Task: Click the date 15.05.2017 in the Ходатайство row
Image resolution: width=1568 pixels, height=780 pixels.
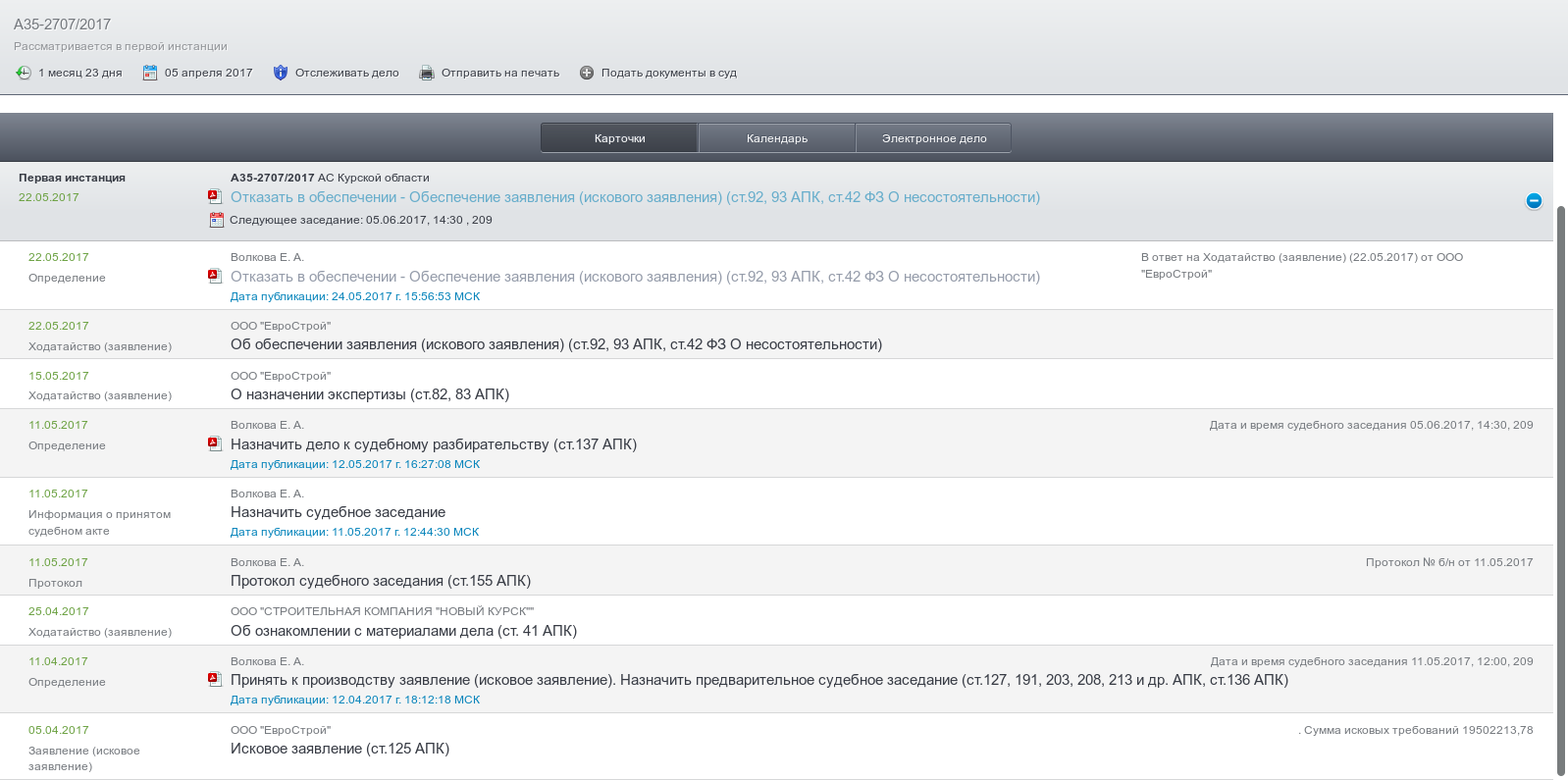Action: (59, 376)
